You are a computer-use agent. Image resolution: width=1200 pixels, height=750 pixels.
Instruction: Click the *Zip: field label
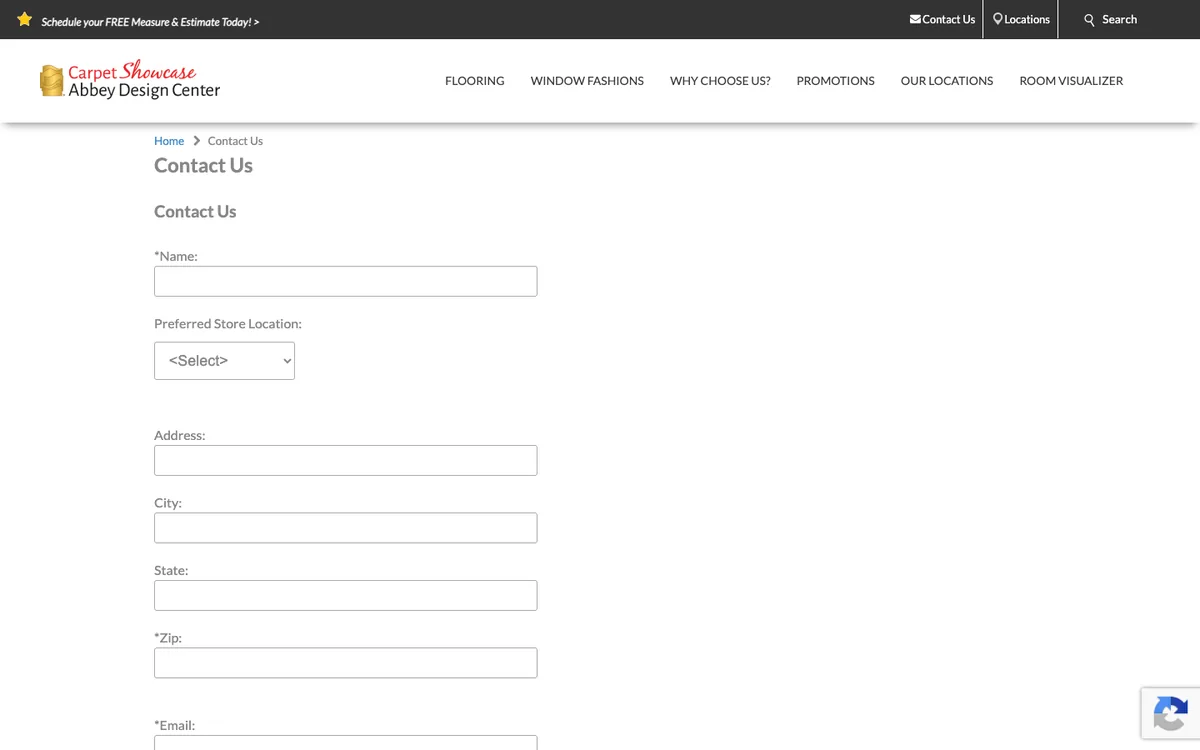pyautogui.click(x=168, y=638)
